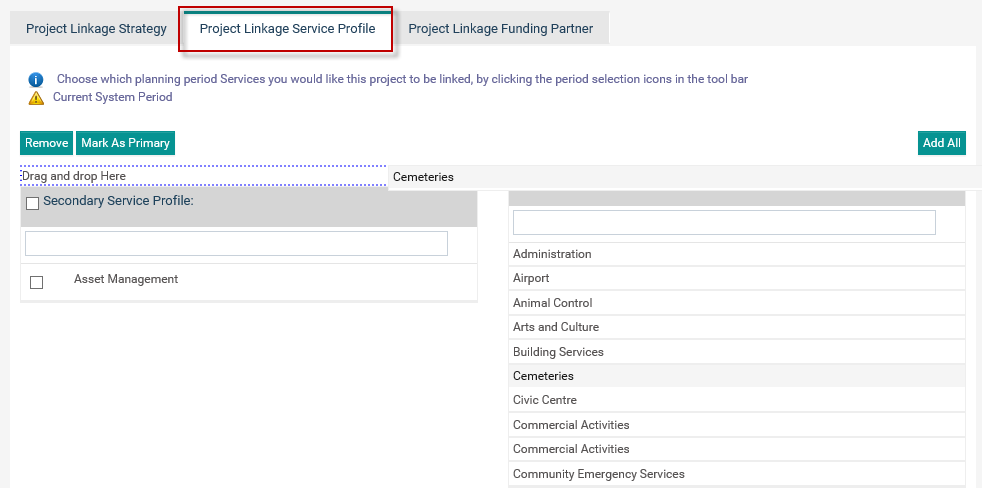Pick Arts and Culture service item
982x488 pixels.
(x=736, y=327)
